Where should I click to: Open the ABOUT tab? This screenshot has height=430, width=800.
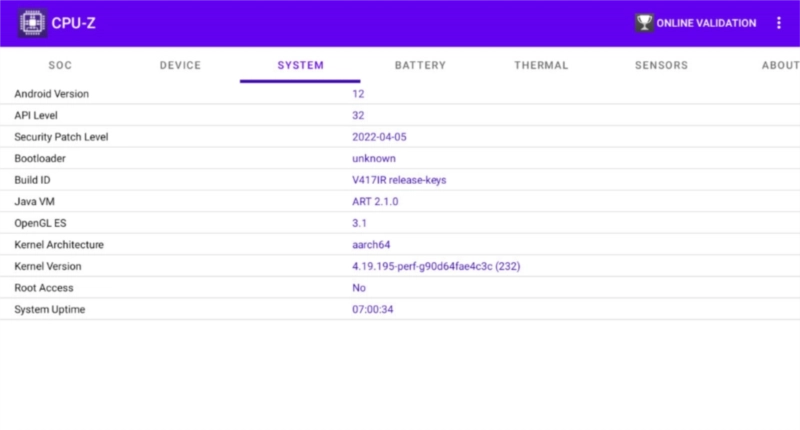point(778,66)
